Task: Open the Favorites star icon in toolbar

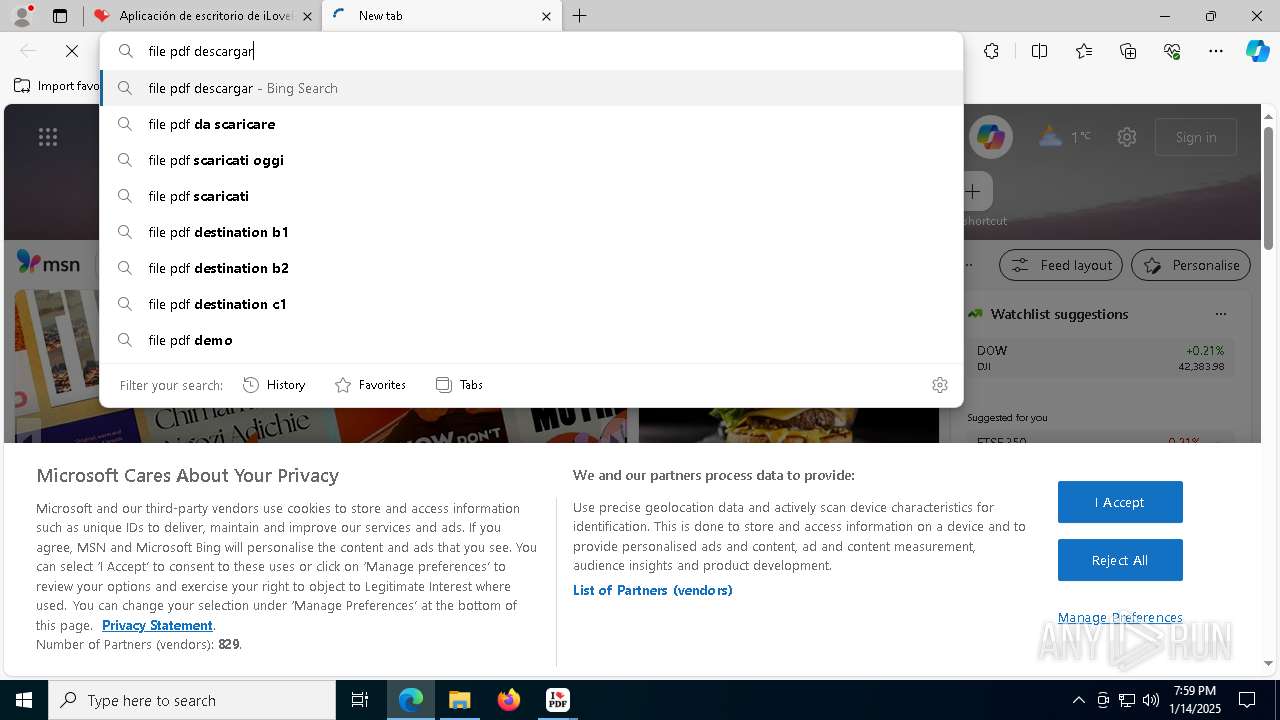Action: click(1084, 51)
